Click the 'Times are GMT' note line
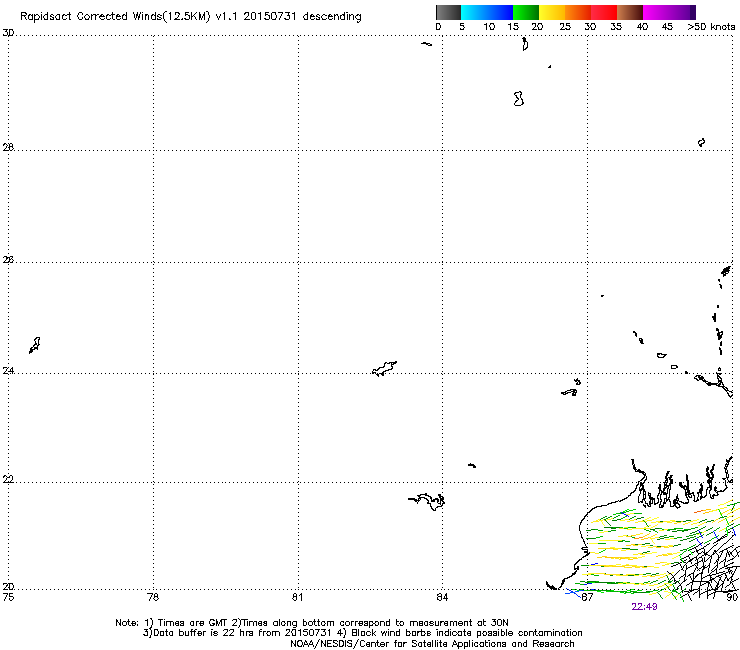This screenshot has width=740, height=650. (x=312, y=623)
